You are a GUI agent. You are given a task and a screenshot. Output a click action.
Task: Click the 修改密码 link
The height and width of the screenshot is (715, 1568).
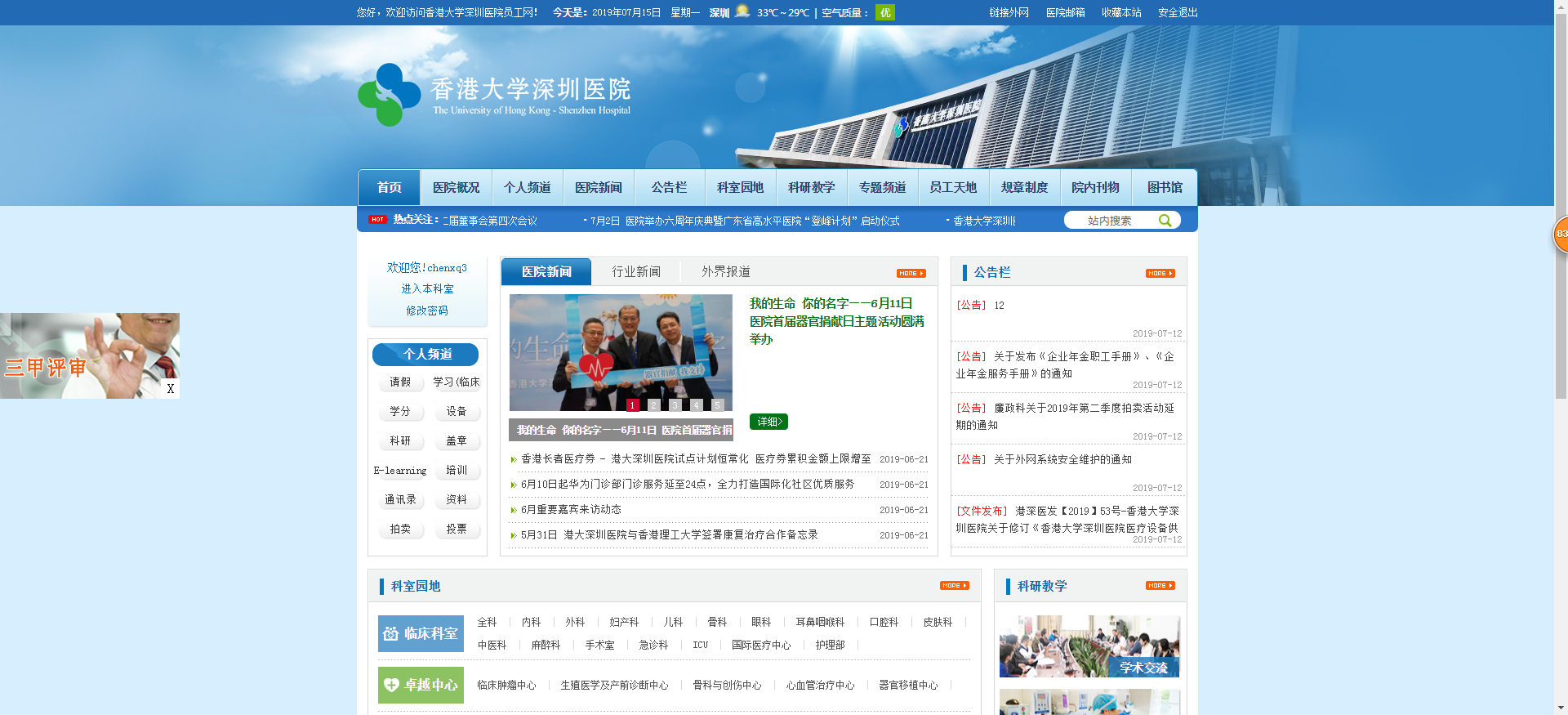click(427, 311)
